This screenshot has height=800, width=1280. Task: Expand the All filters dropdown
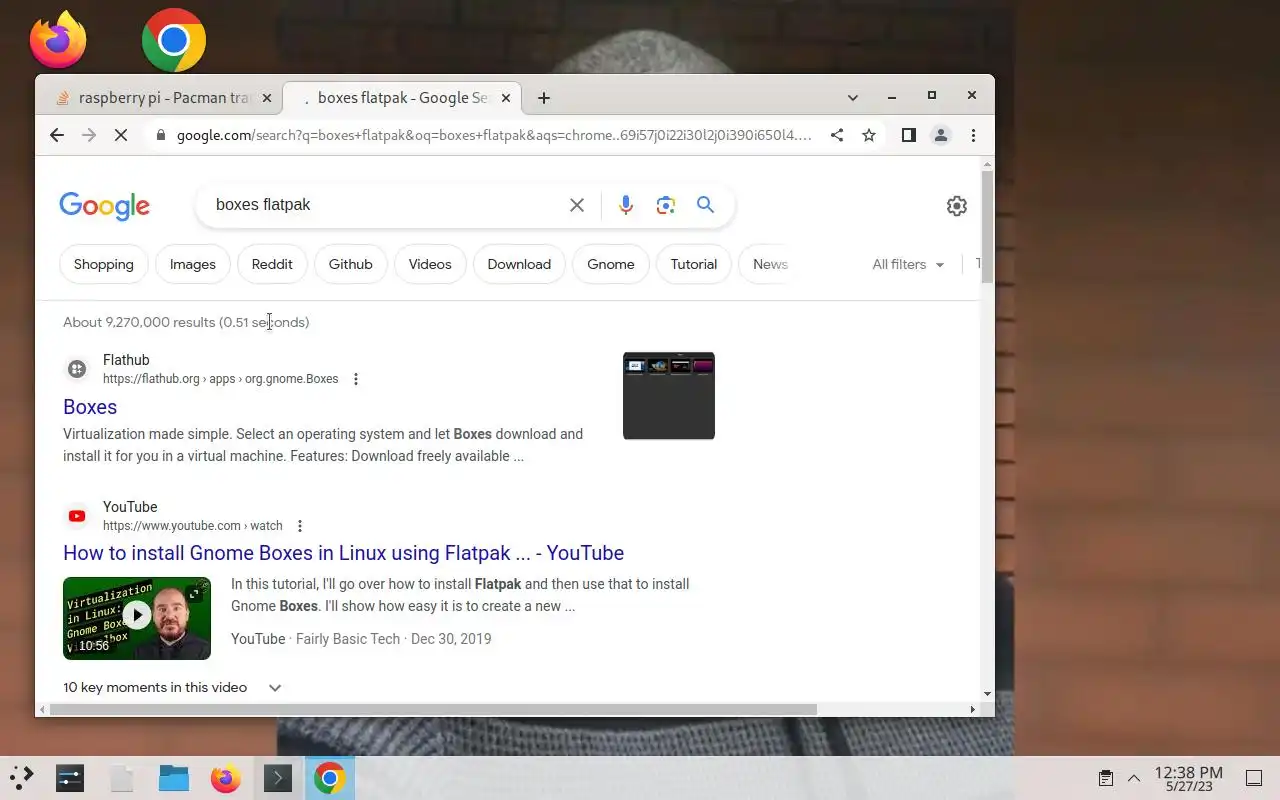[908, 264]
